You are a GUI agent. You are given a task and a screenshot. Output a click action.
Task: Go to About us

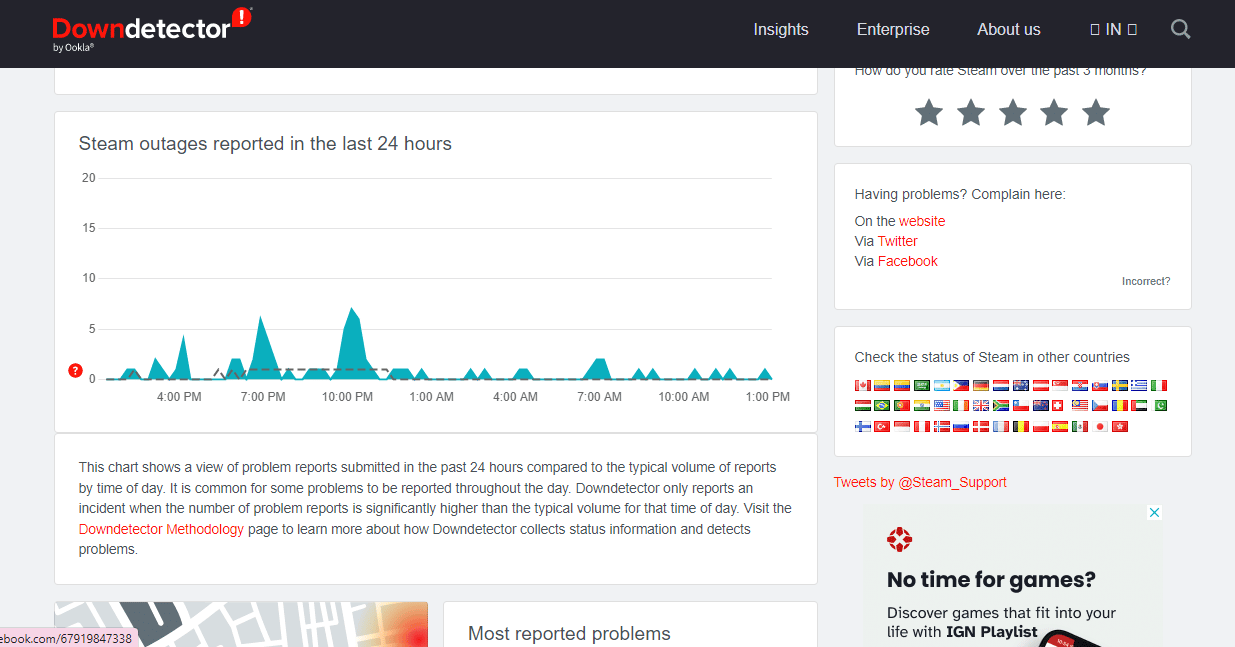point(1009,30)
